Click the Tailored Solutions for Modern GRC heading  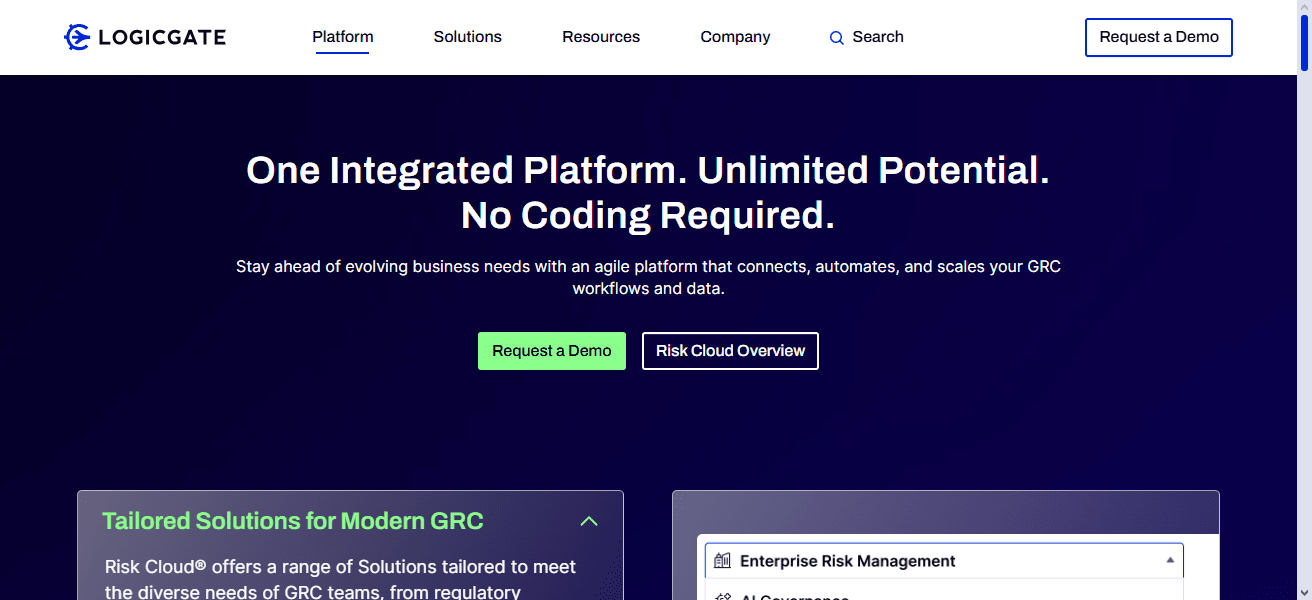pos(293,521)
